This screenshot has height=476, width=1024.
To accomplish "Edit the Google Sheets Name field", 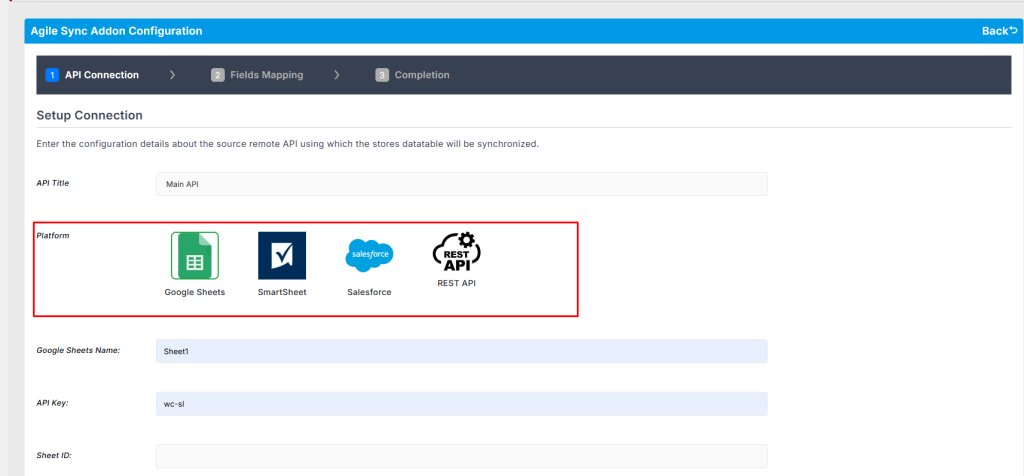I will click(x=462, y=351).
